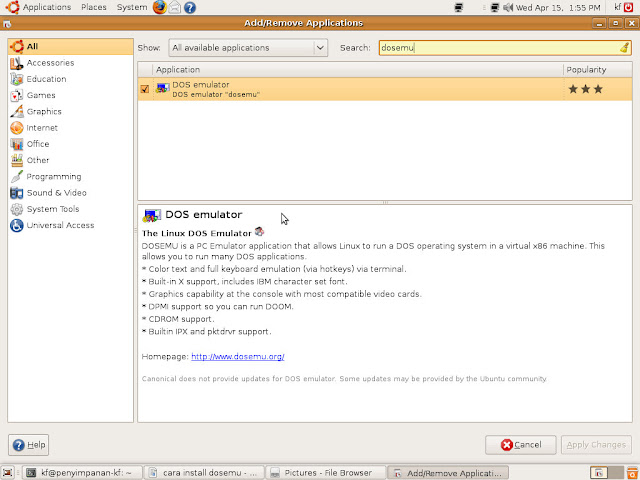
Task: Open the mail client icon in top panel
Action: click(x=175, y=7)
